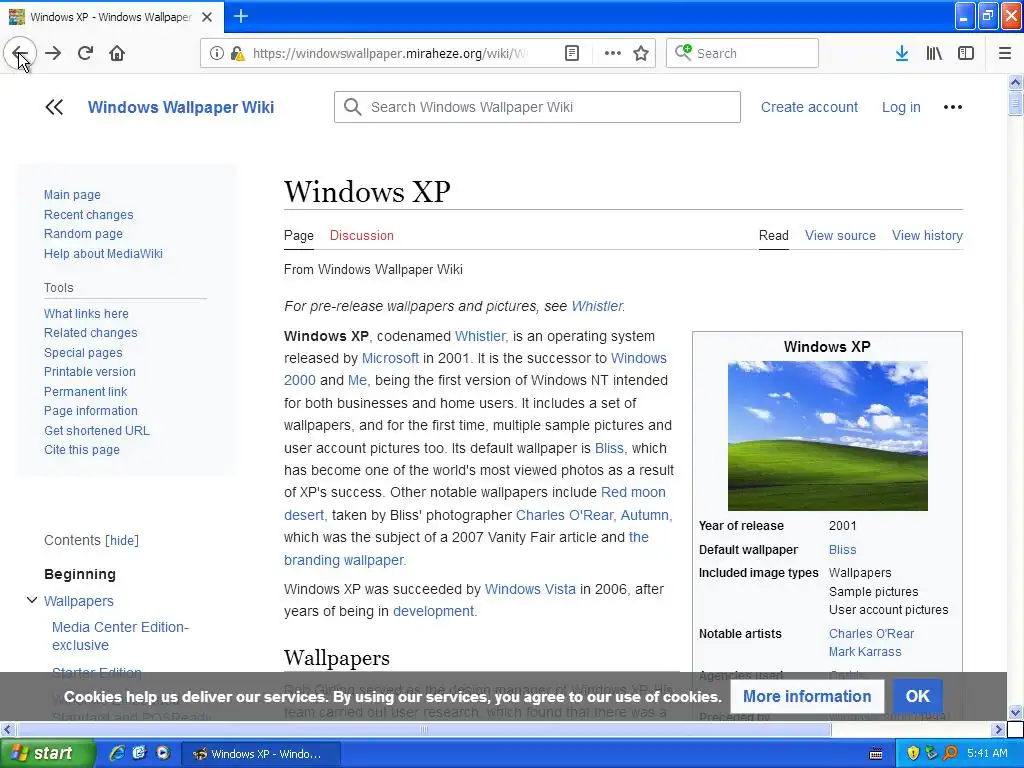1024x768 pixels.
Task: Toggle the browser sidebars icon
Action: pyautogui.click(x=966, y=53)
